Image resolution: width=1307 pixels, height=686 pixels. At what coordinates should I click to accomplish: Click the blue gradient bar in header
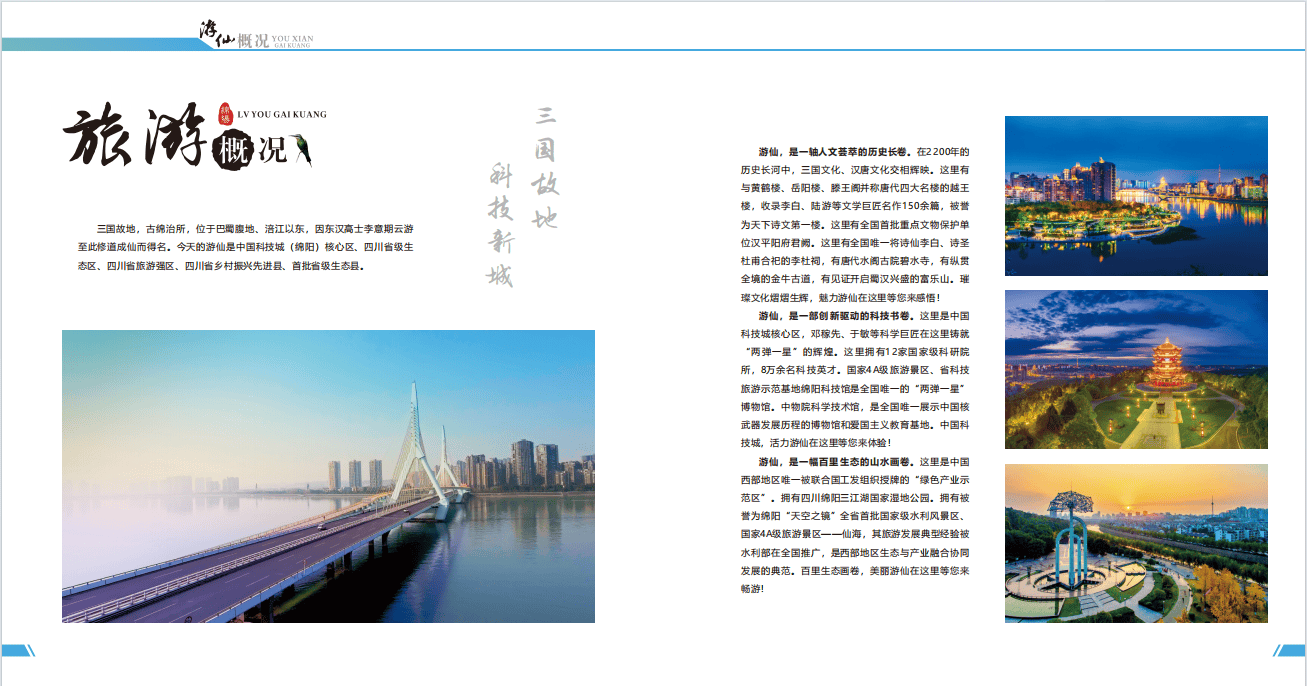pyautogui.click(x=100, y=43)
